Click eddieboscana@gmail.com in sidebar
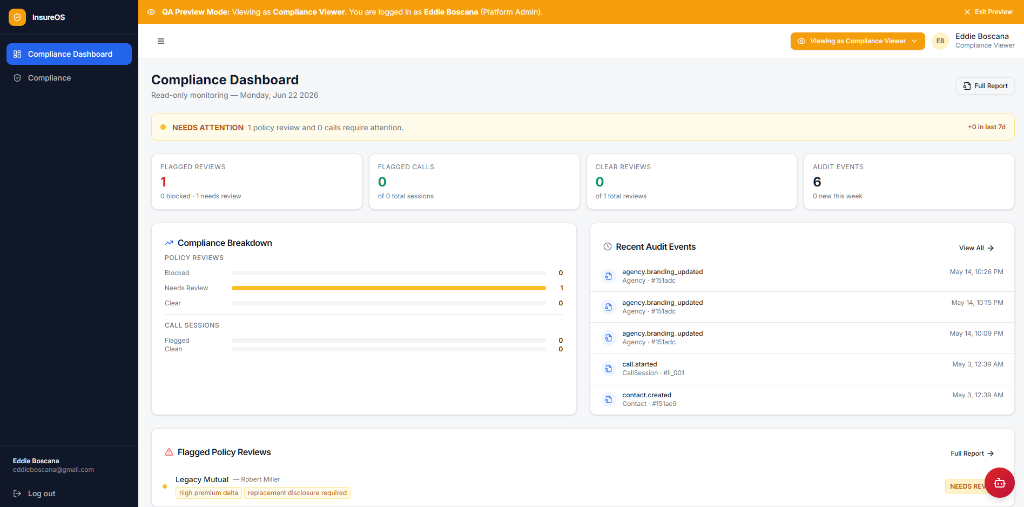1024x507 pixels. point(54,469)
